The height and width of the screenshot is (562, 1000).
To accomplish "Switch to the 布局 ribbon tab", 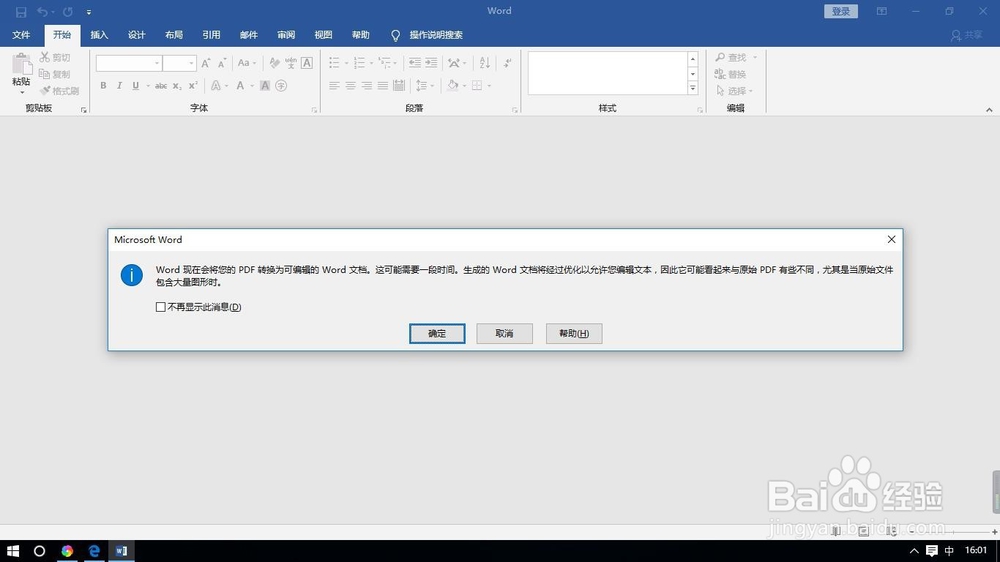I will (173, 35).
